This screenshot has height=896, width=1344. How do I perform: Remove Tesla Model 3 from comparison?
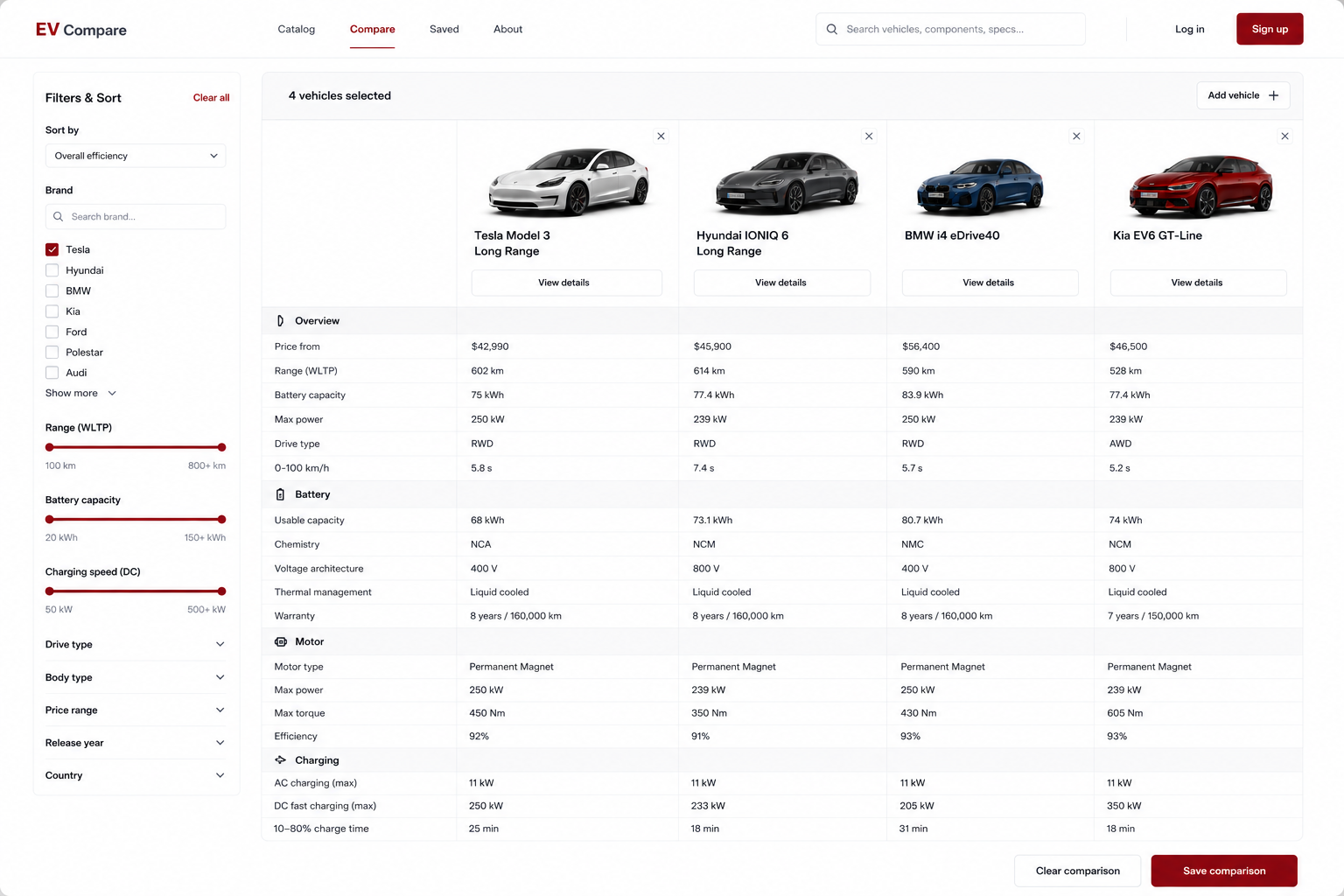pos(661,136)
